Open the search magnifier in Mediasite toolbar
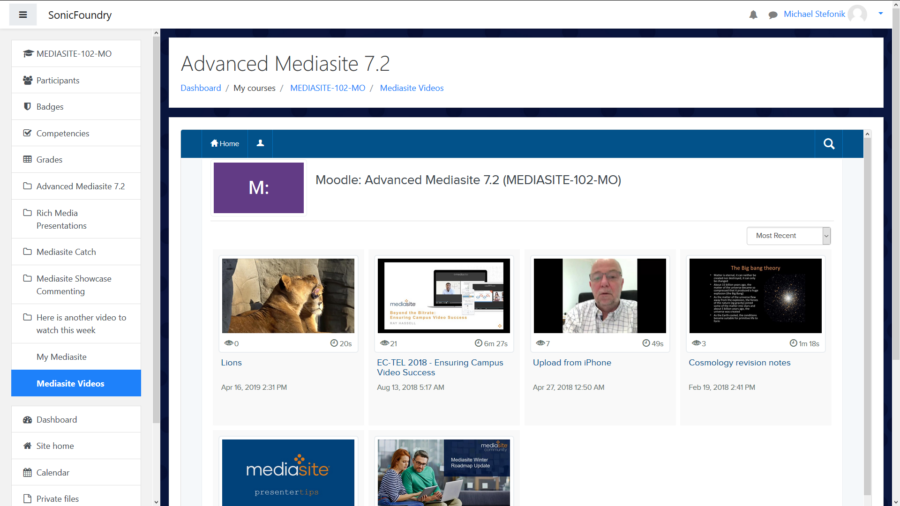This screenshot has height=506, width=900. coord(829,144)
